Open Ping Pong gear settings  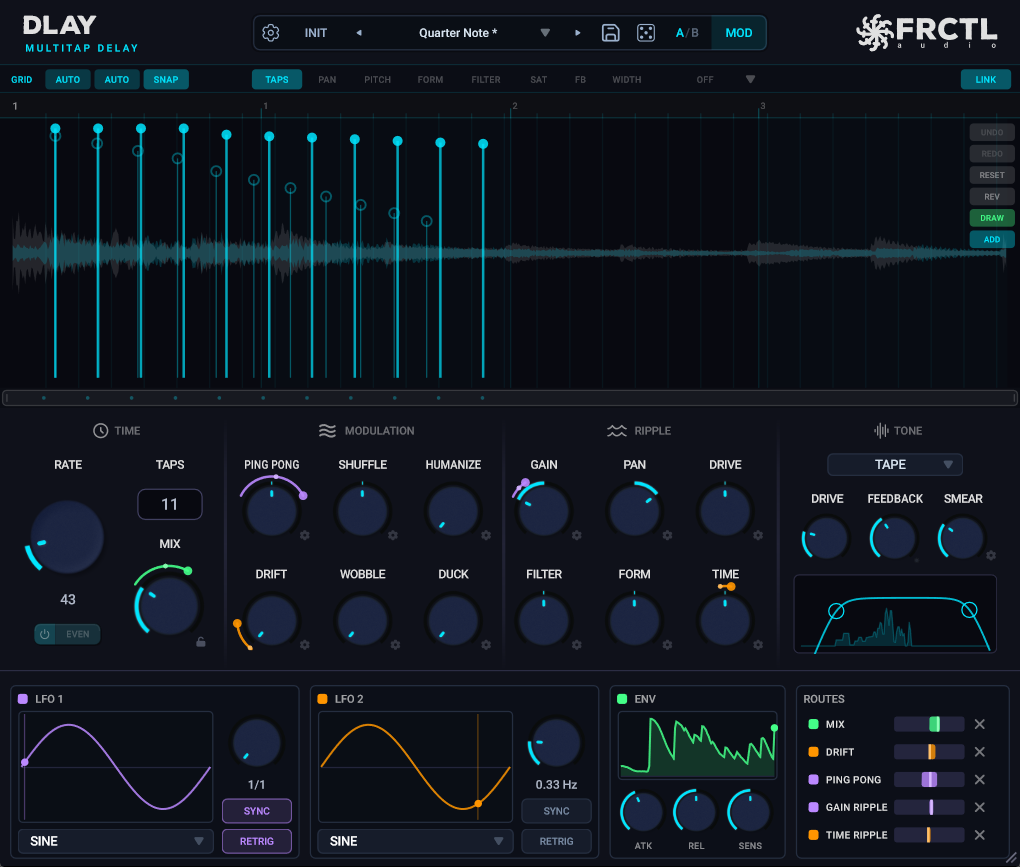coord(304,535)
